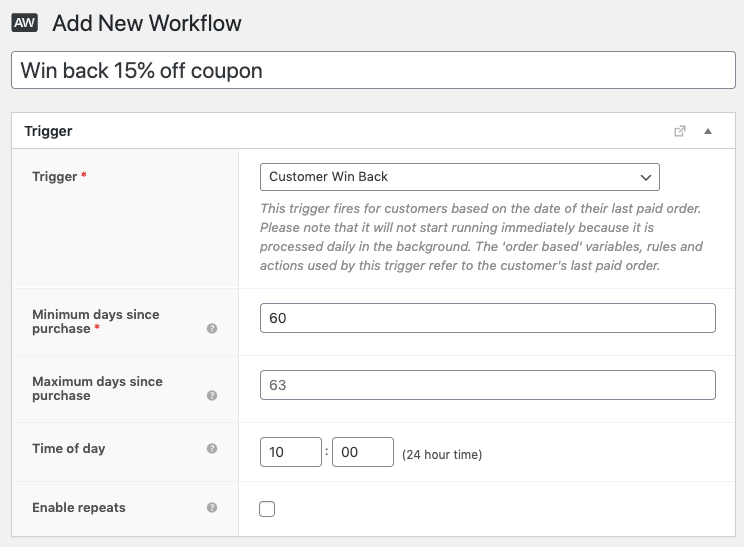This screenshot has width=744, height=547.
Task: Click the Enable repeats label
Action: [x=79, y=508]
